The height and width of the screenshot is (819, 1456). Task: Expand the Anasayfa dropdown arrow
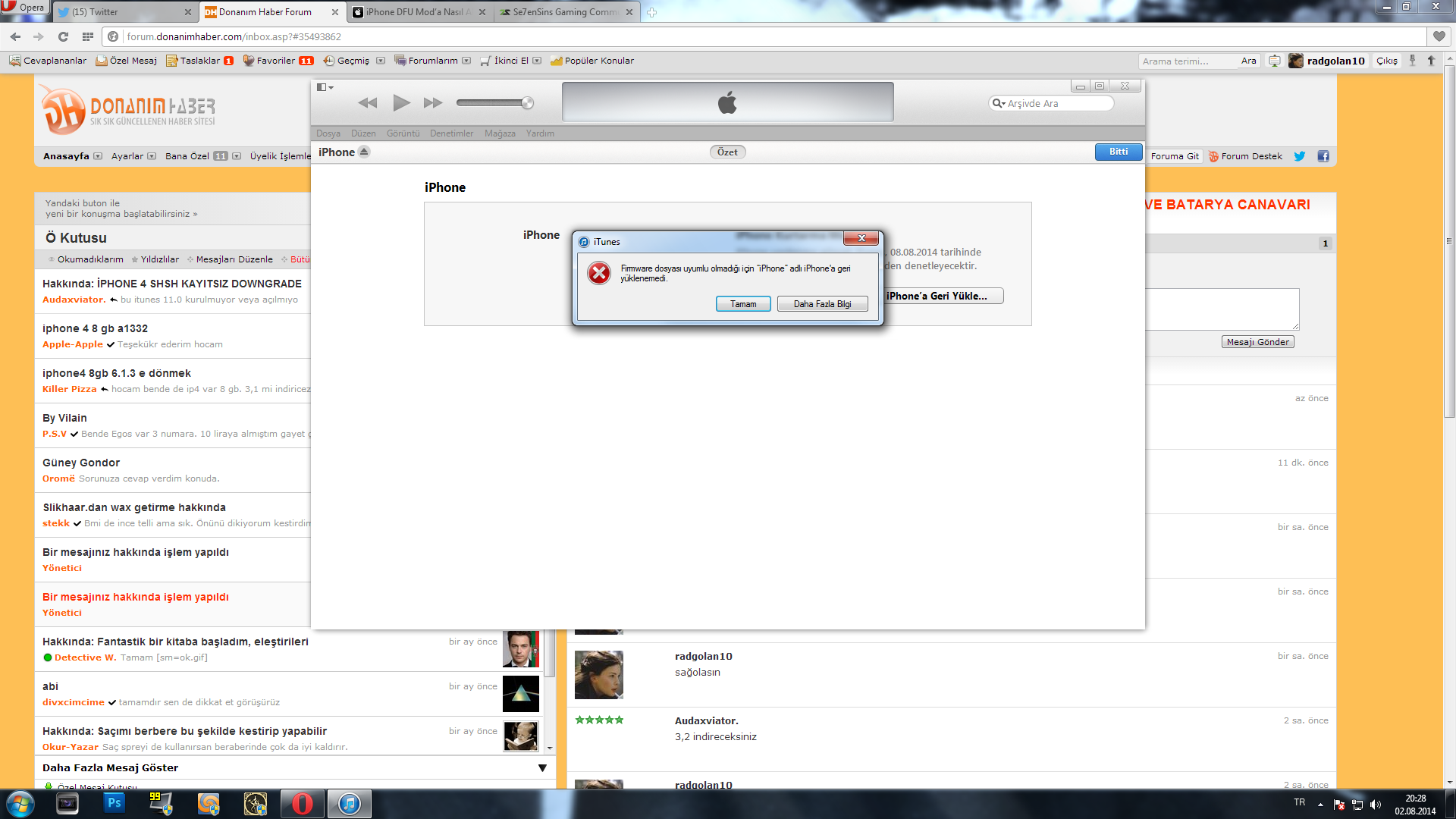[x=98, y=156]
